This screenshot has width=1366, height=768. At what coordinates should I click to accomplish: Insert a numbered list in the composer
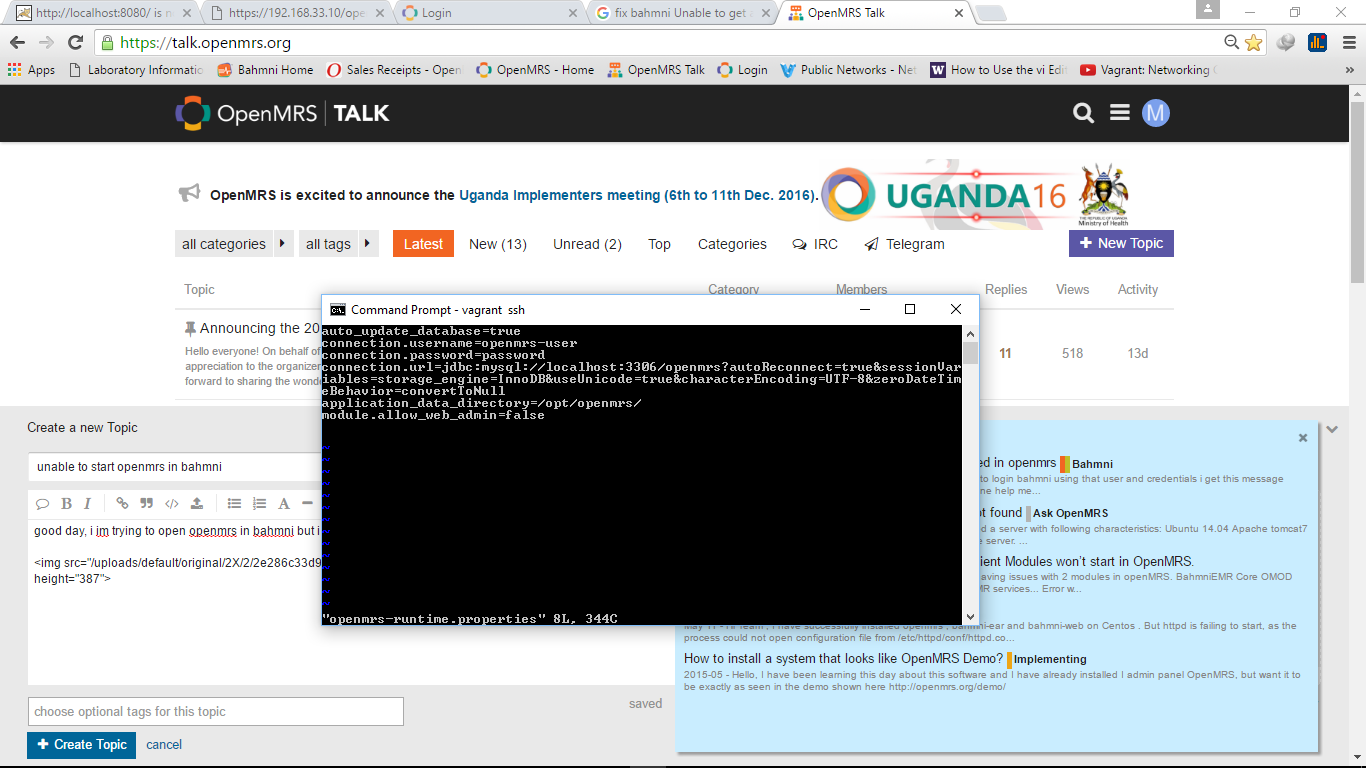259,503
